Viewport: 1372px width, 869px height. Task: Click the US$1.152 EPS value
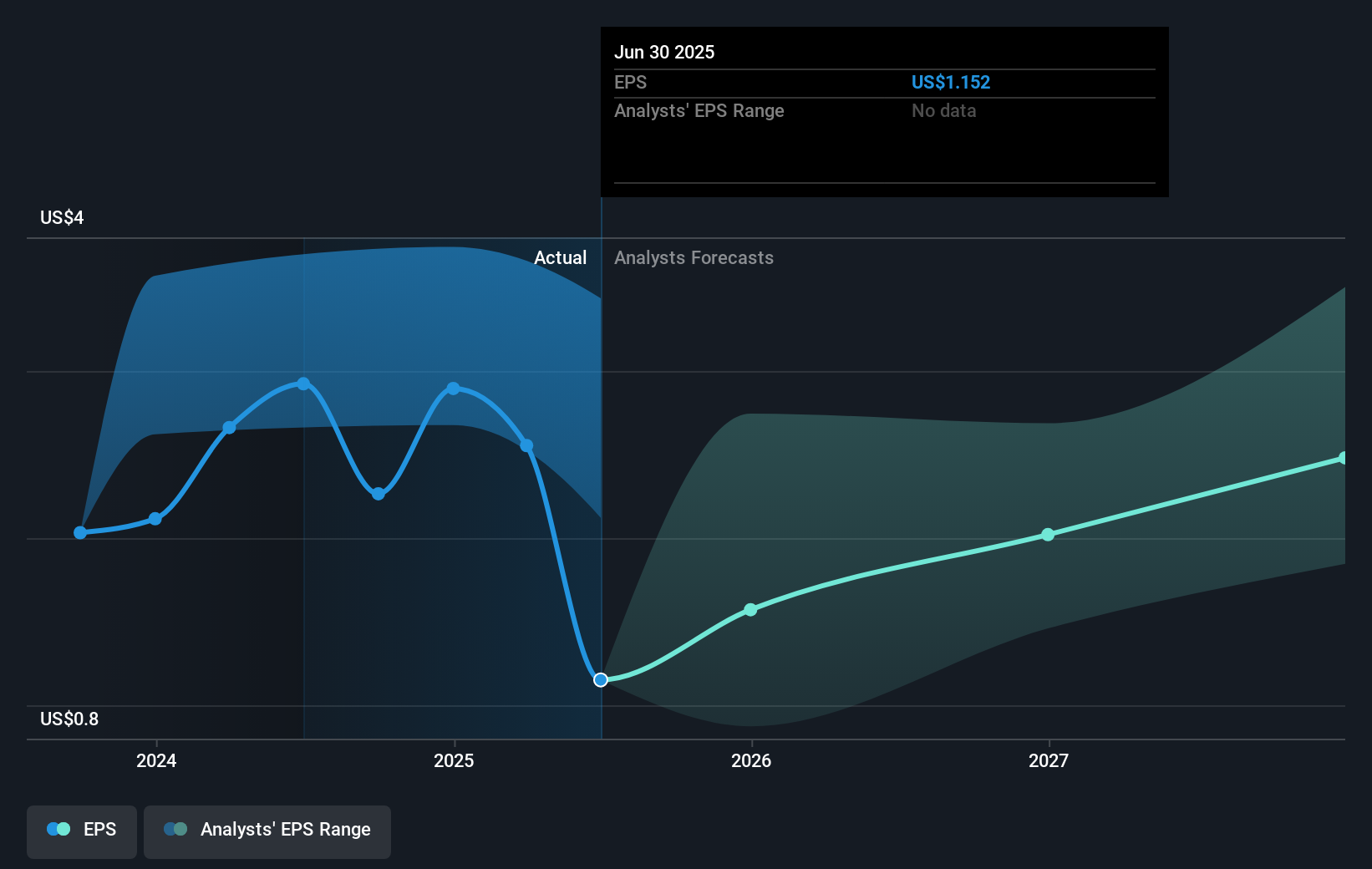tap(951, 82)
